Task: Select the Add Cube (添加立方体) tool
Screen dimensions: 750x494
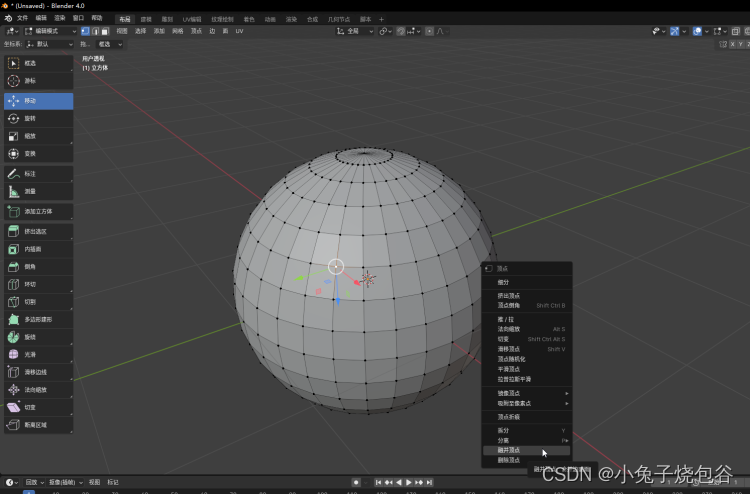Action: pos(38,211)
